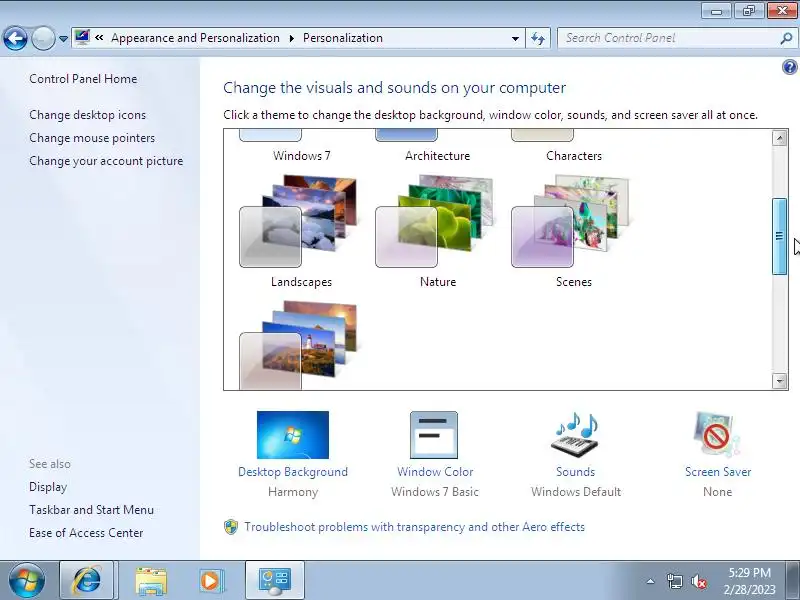Open the Display link under See also
Image resolution: width=800 pixels, height=600 pixels.
coord(48,487)
